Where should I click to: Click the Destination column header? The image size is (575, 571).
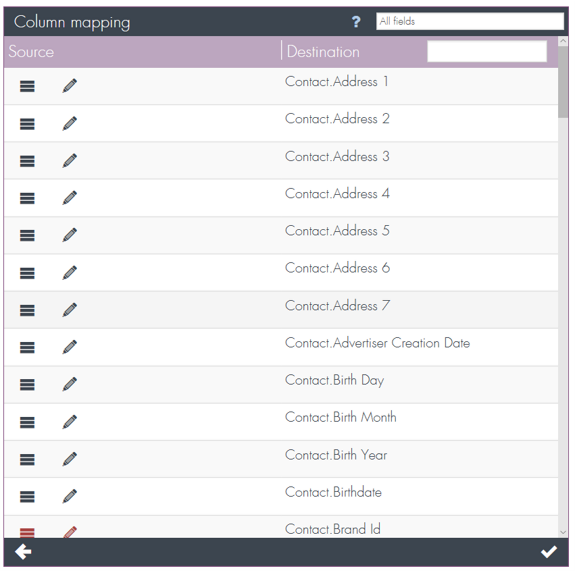pyautogui.click(x=323, y=52)
